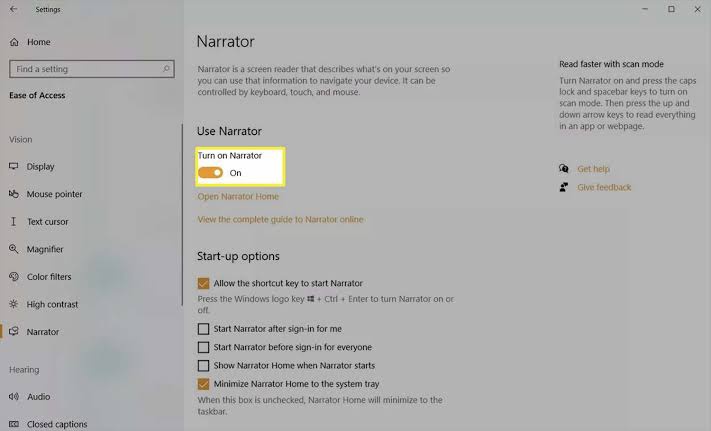This screenshot has width=711, height=431.
Task: Click the Text cursor icon
Action: 14,221
